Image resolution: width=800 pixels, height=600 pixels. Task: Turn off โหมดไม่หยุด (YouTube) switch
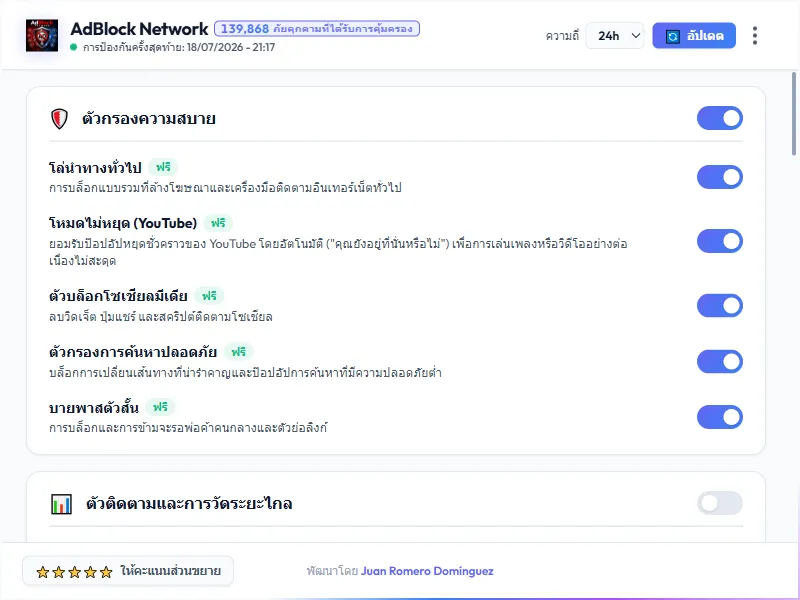coord(719,241)
